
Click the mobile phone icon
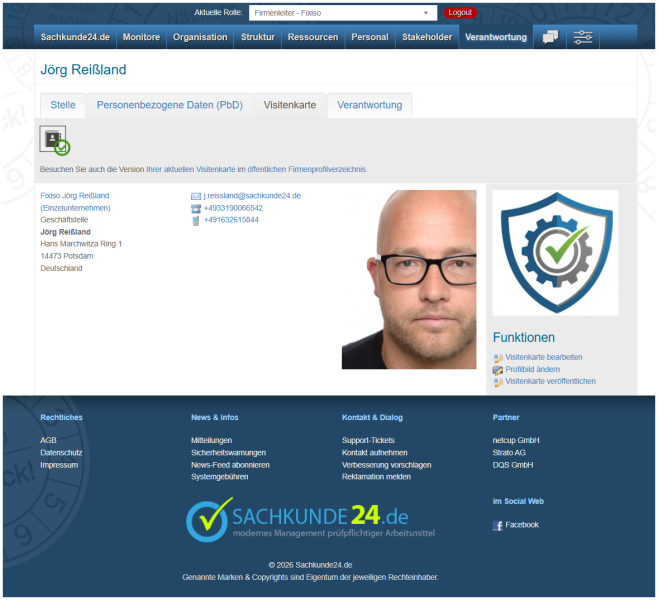pos(196,220)
